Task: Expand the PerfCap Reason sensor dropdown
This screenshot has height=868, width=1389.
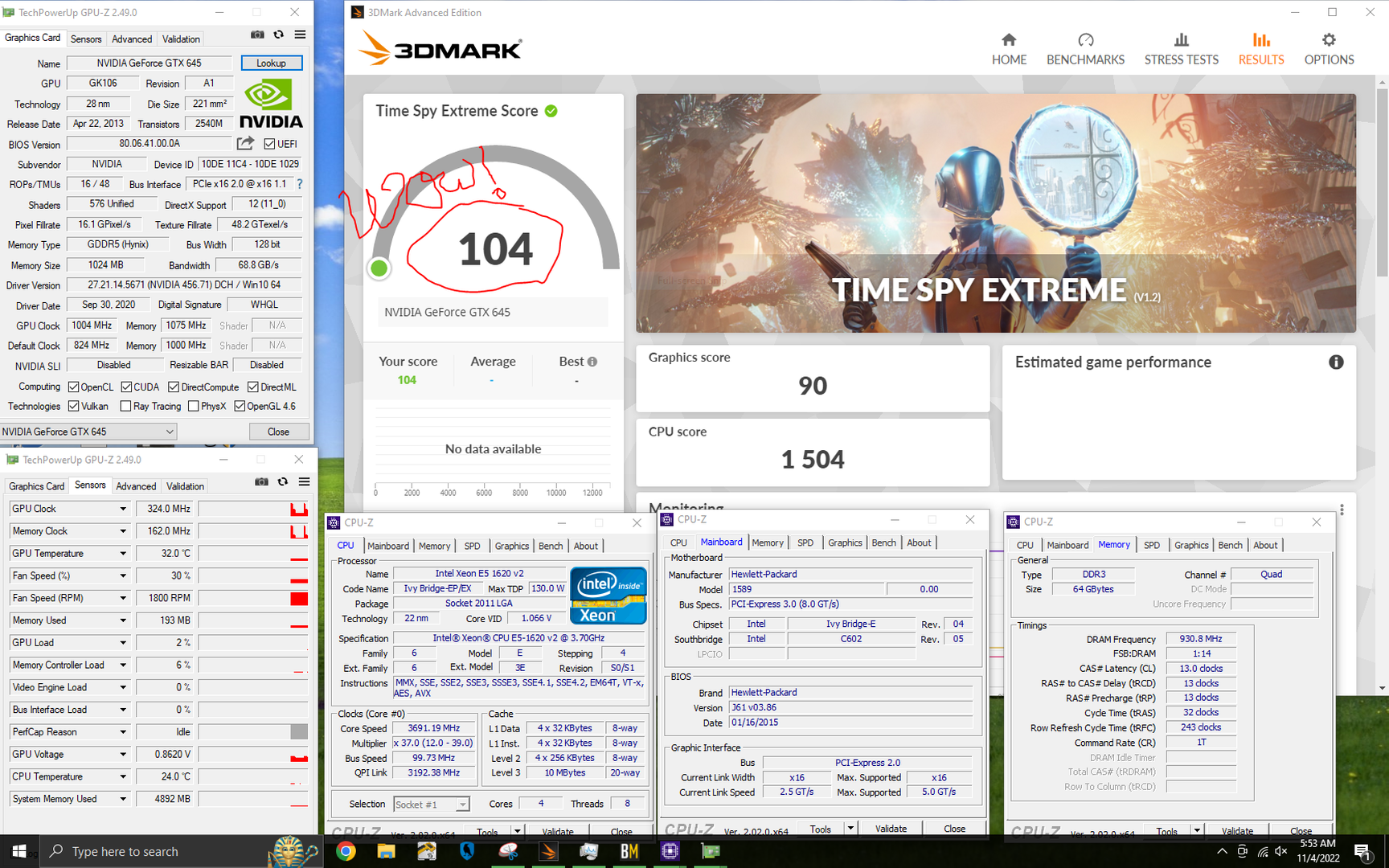Action: coord(123,732)
